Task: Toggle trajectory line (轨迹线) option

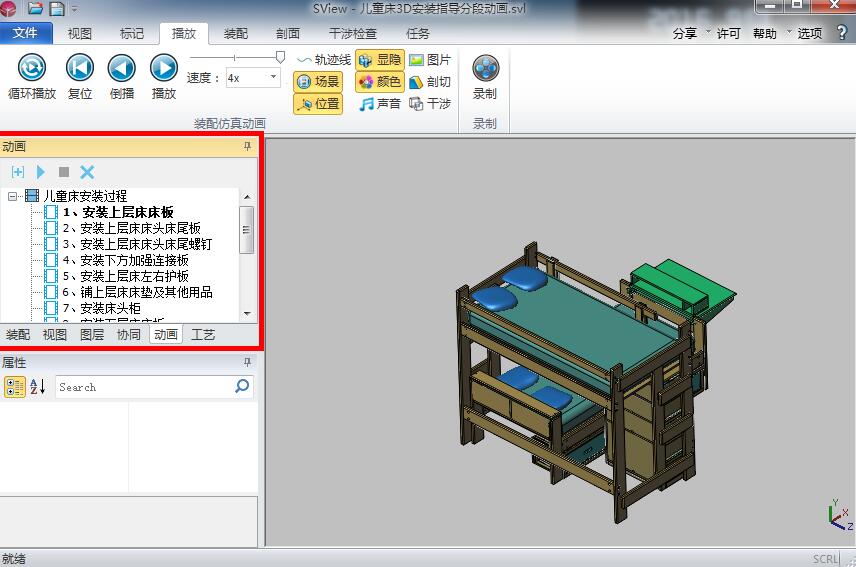Action: pos(324,59)
